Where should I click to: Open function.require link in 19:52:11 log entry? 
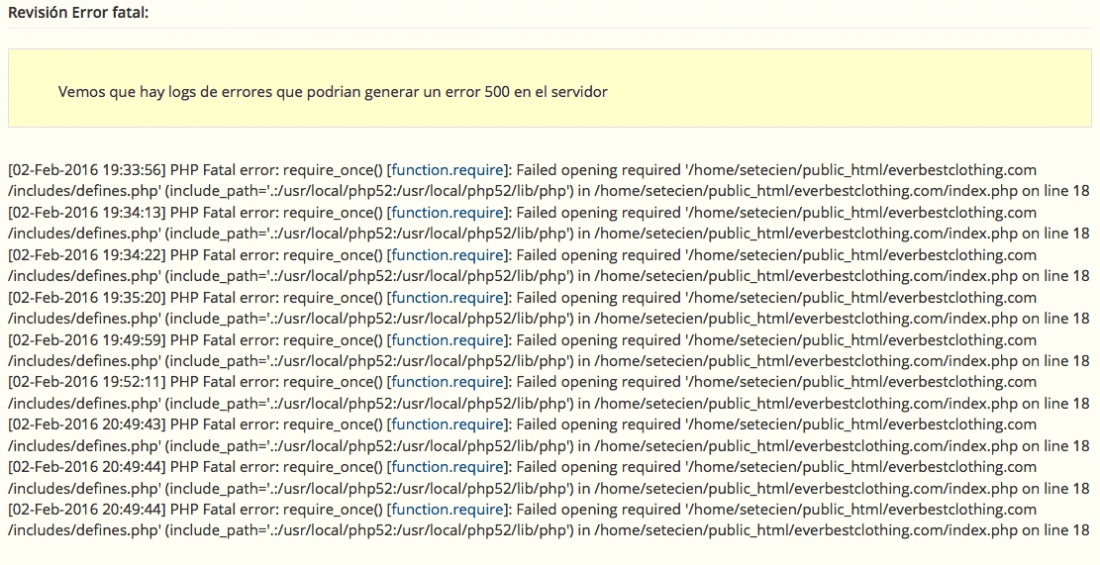click(448, 382)
